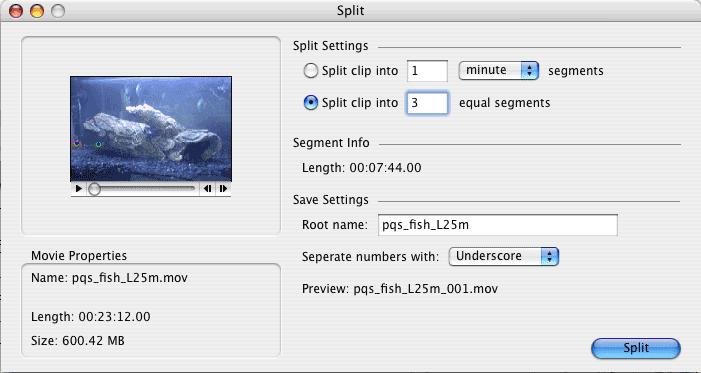Click the minute dropdown arrow stepper
This screenshot has width=701, height=373.
click(529, 71)
